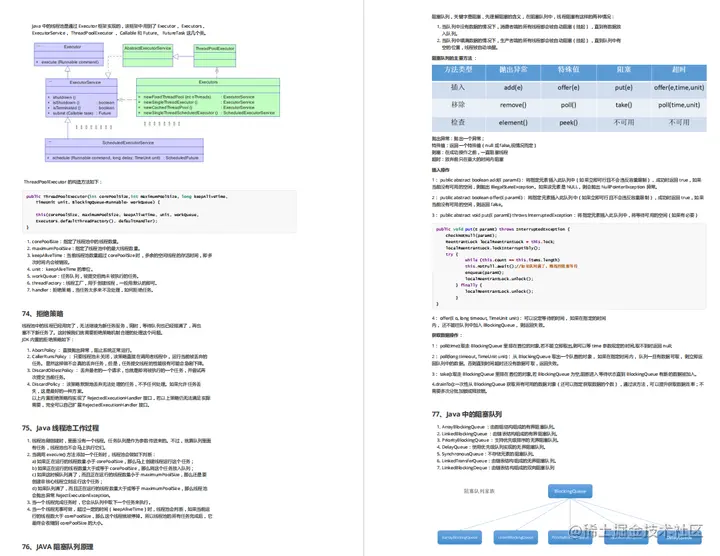
Task: Select the heading 74、拒绝策略
Action: pos(42,314)
